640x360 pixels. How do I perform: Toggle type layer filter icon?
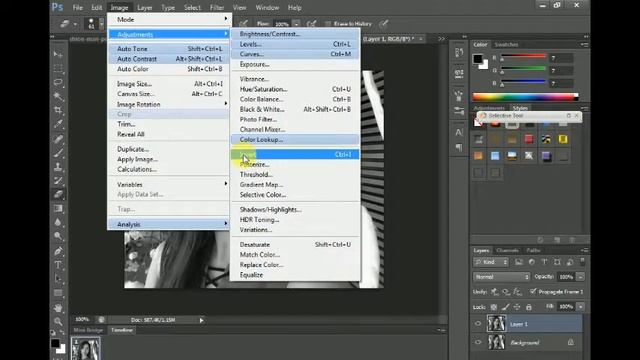(544, 262)
